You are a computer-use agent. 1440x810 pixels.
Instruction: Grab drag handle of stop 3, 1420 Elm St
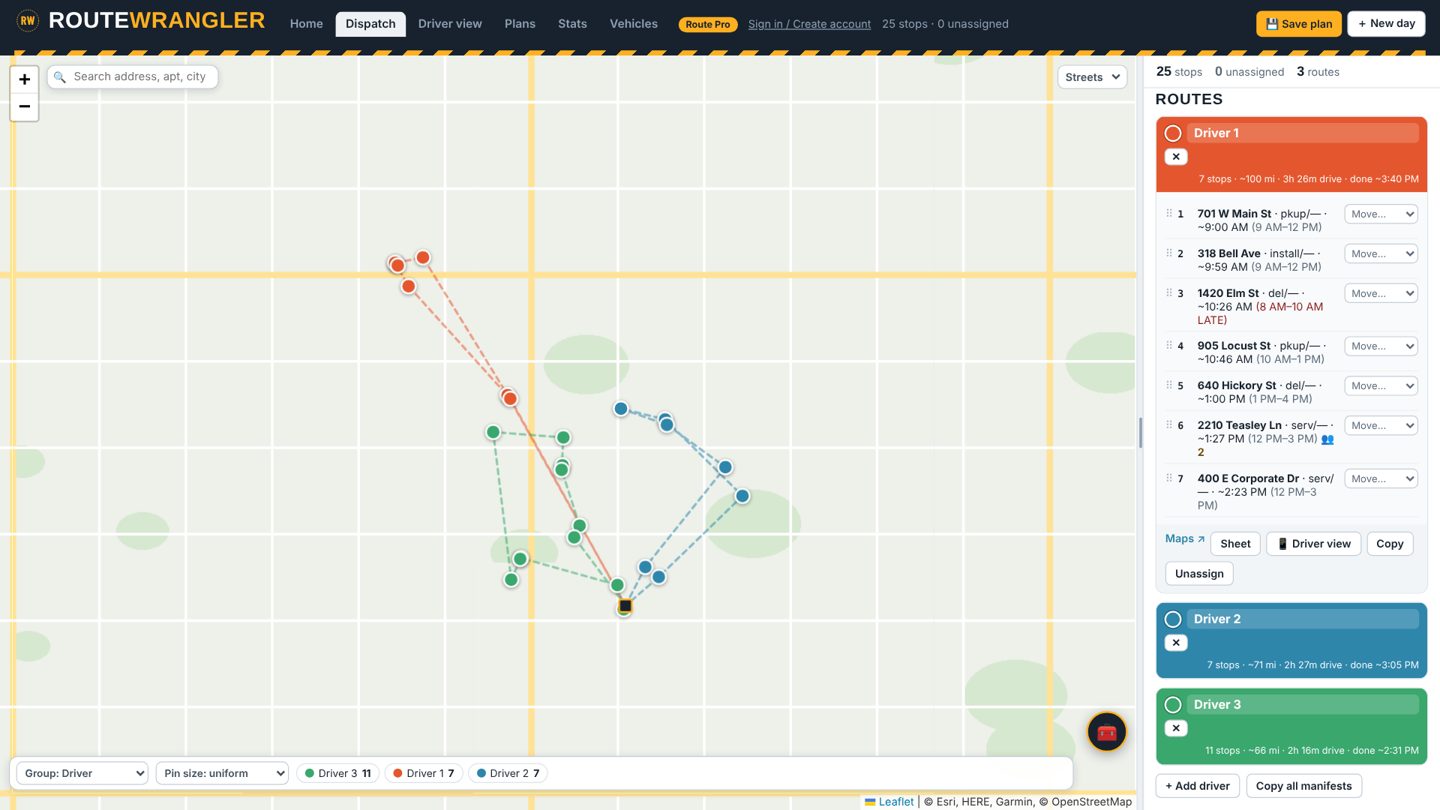pos(1168,293)
